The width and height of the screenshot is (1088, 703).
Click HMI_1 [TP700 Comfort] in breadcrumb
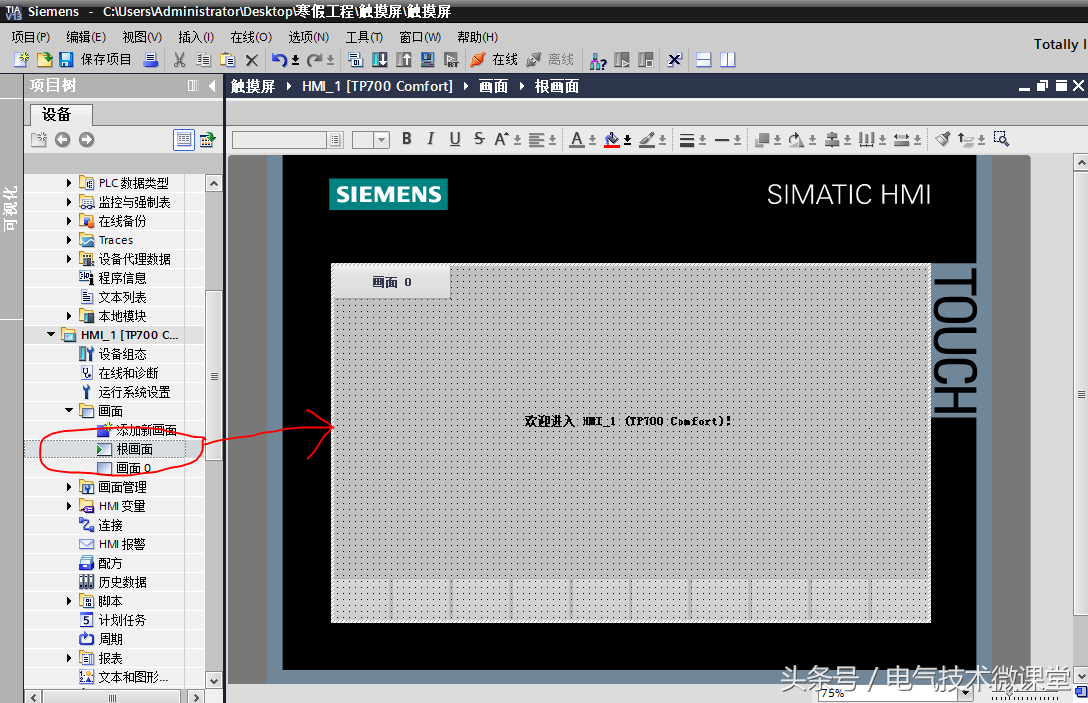(377, 86)
